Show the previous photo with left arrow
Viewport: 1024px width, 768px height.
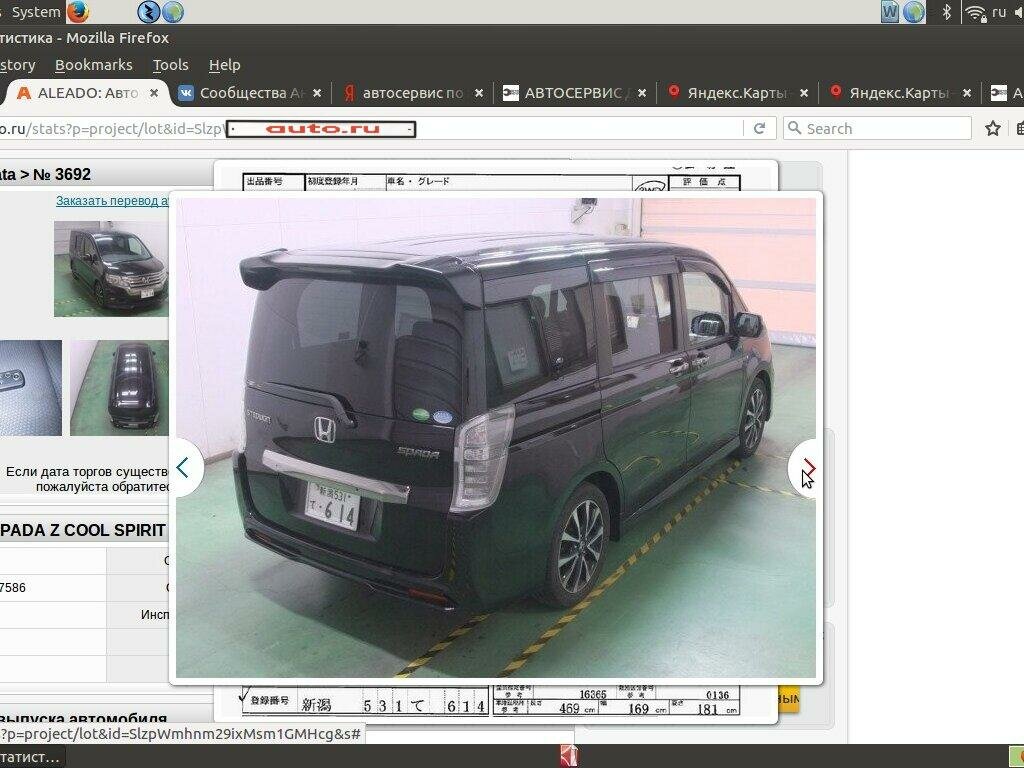[183, 468]
